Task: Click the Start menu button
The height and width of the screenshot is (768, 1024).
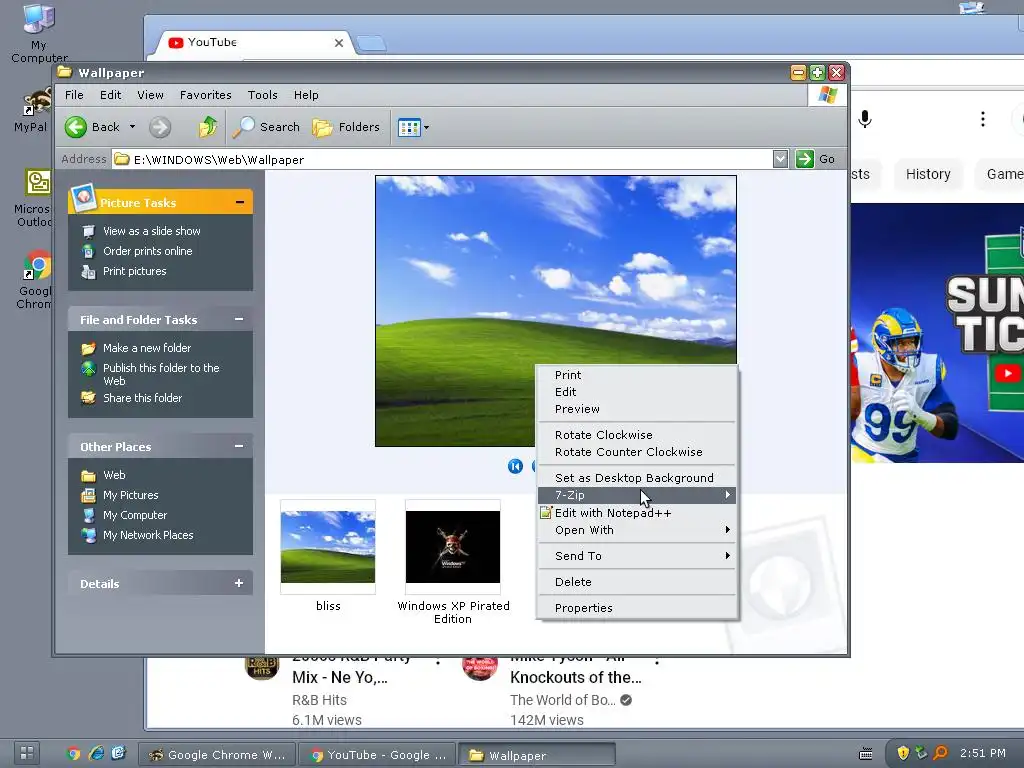Action: 26,752
